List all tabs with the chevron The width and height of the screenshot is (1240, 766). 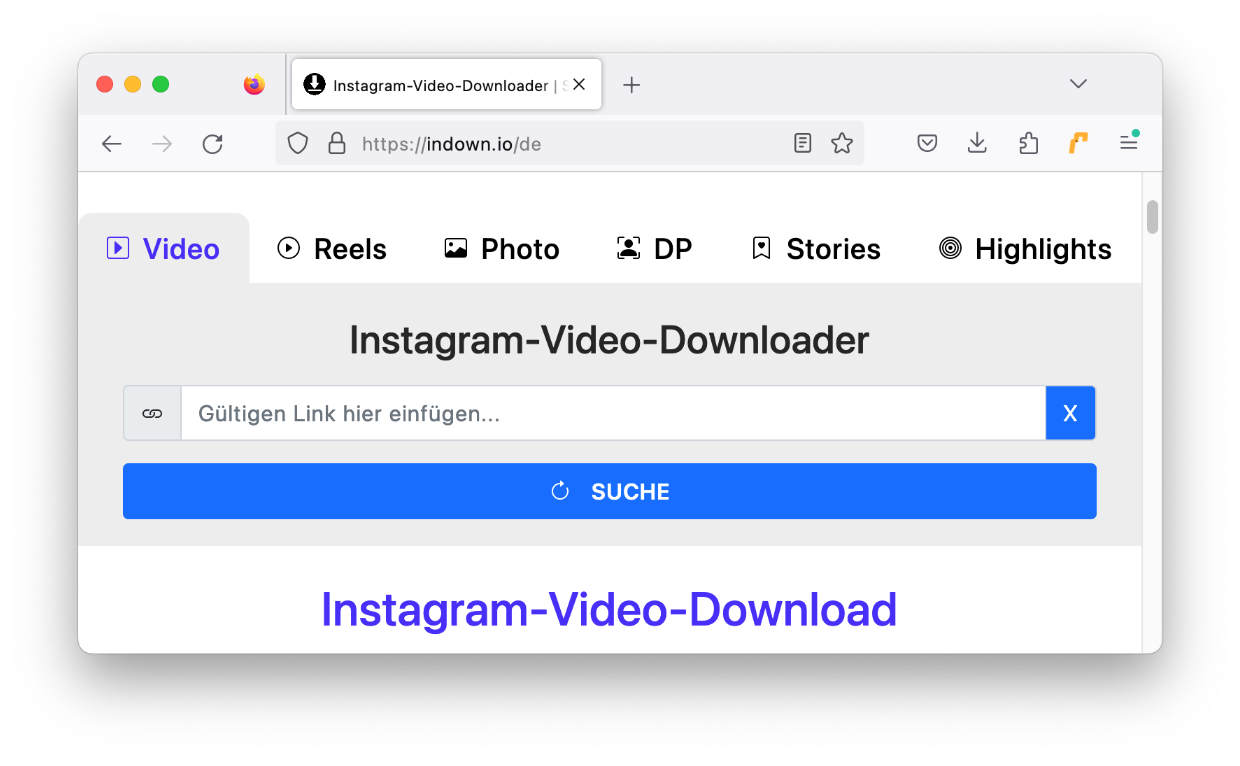(x=1078, y=84)
